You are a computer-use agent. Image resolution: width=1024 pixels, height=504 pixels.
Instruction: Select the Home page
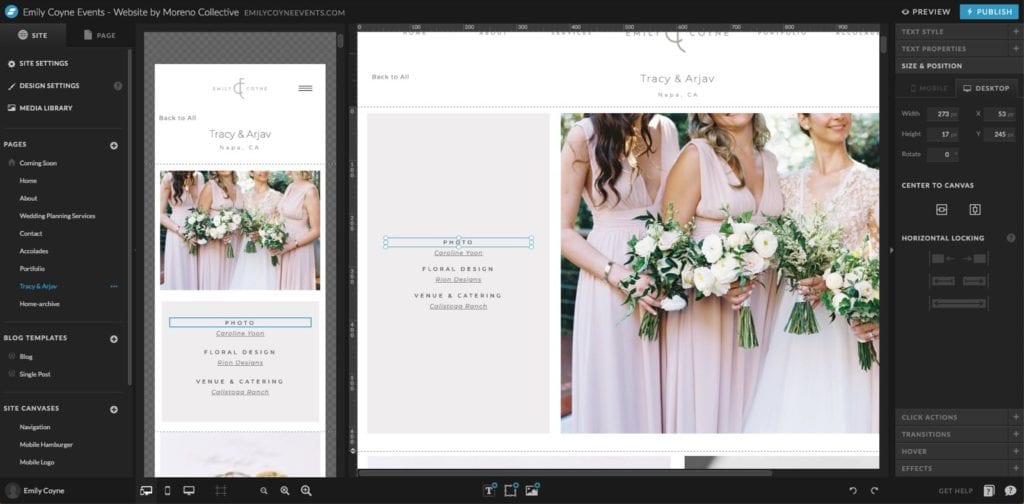coord(28,181)
